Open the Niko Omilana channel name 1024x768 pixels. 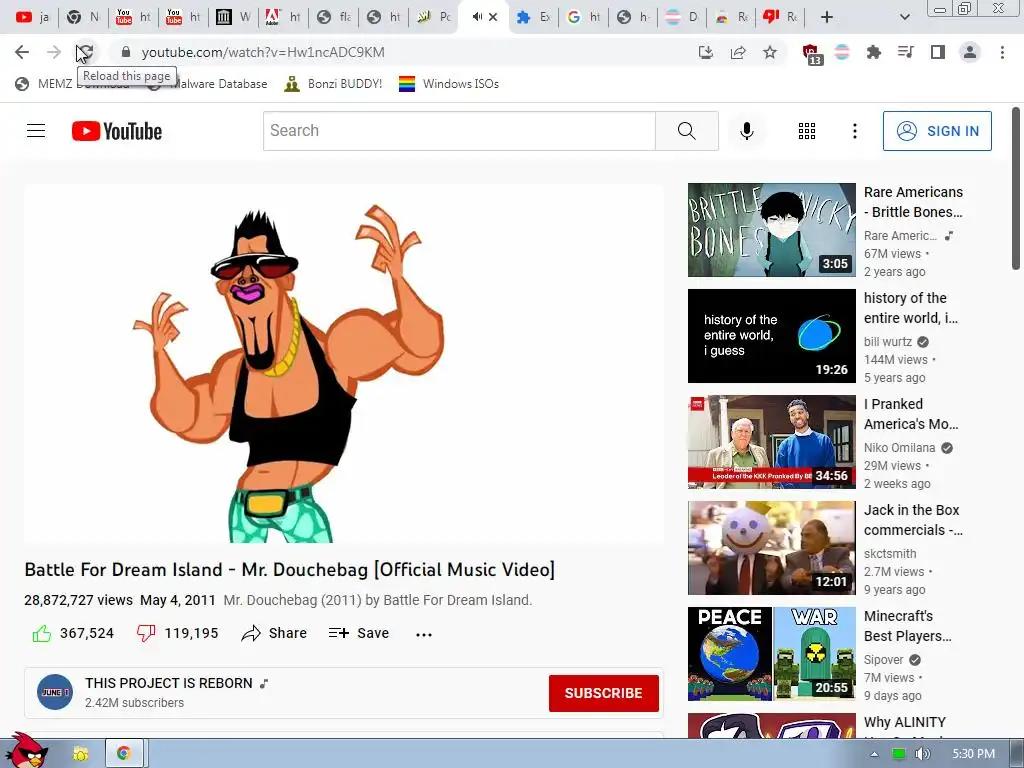(x=899, y=447)
